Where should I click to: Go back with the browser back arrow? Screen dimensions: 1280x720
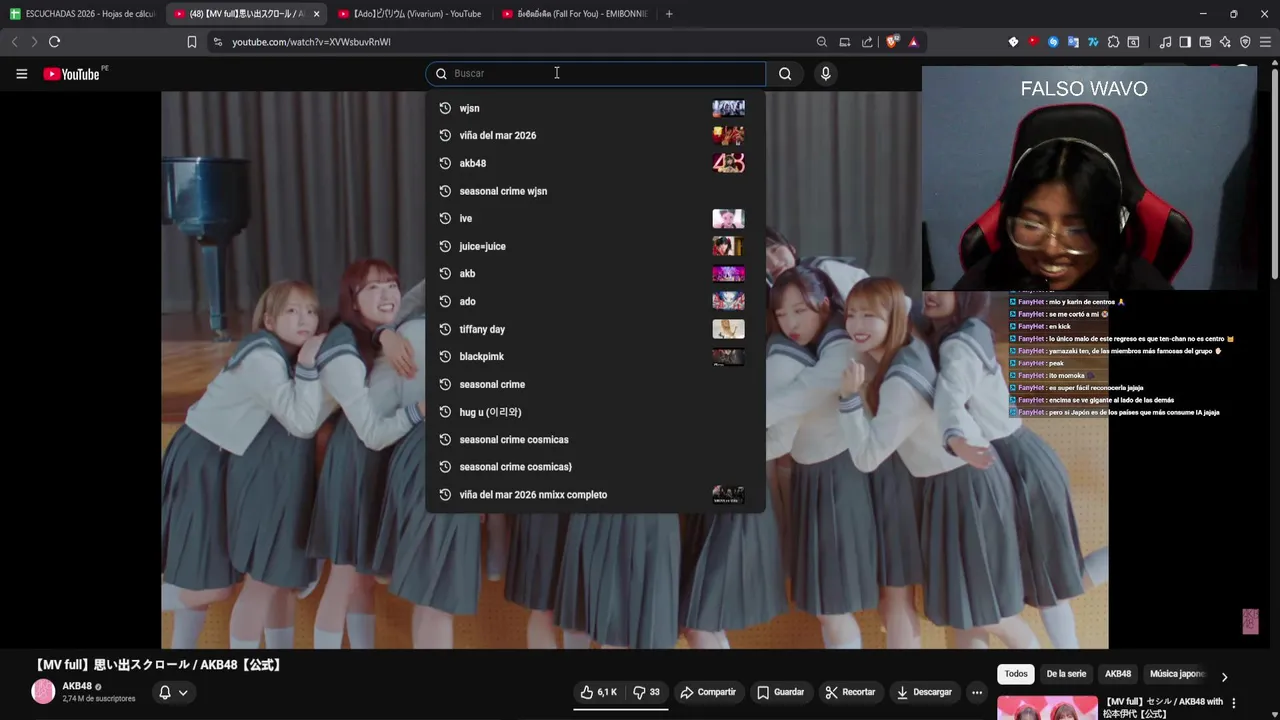[14, 42]
